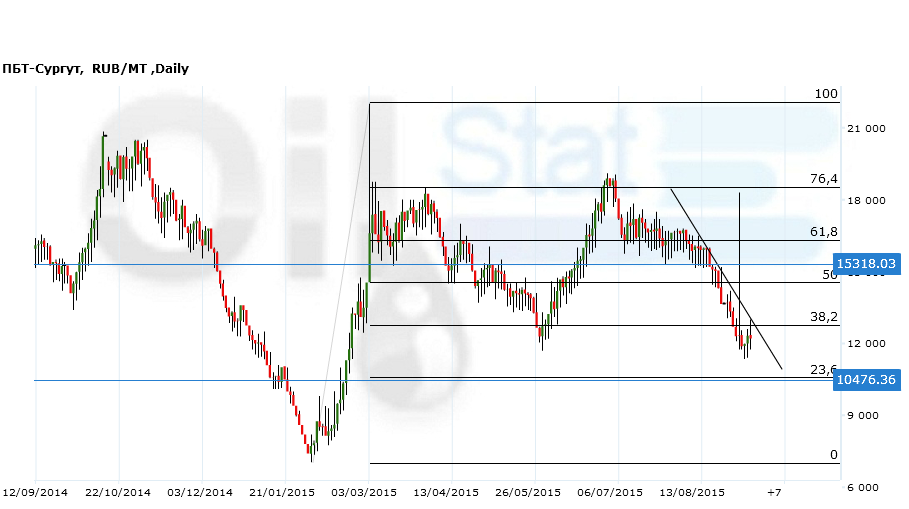Click the Fibonacci 0 level label
Image resolution: width=909 pixels, height=509 pixels.
[833, 455]
